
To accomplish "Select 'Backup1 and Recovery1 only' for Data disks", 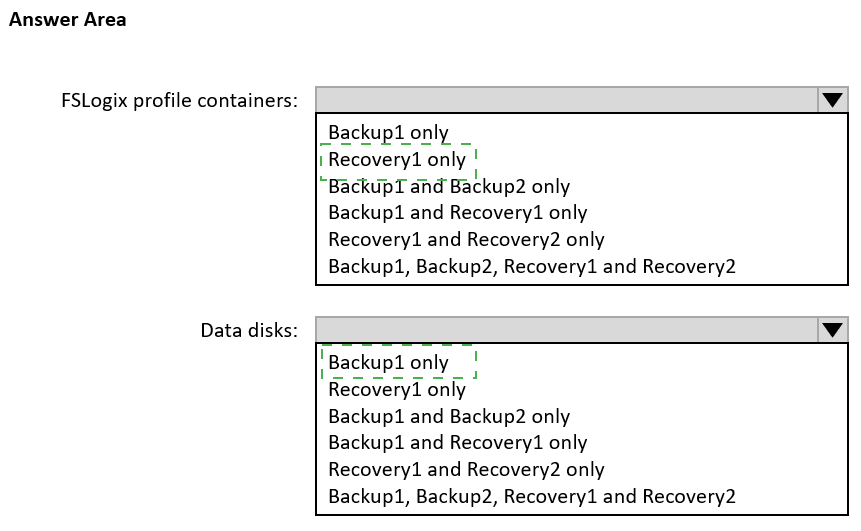I will pos(457,442).
